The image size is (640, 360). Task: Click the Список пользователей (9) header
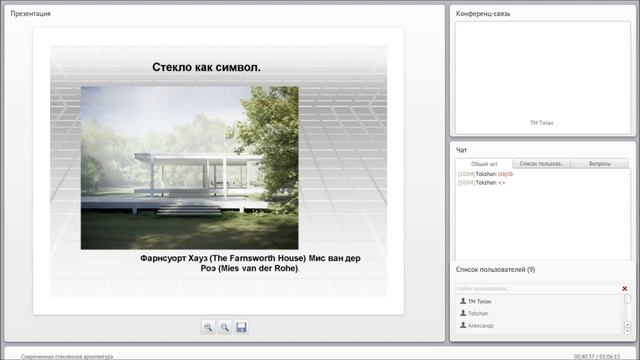point(496,269)
